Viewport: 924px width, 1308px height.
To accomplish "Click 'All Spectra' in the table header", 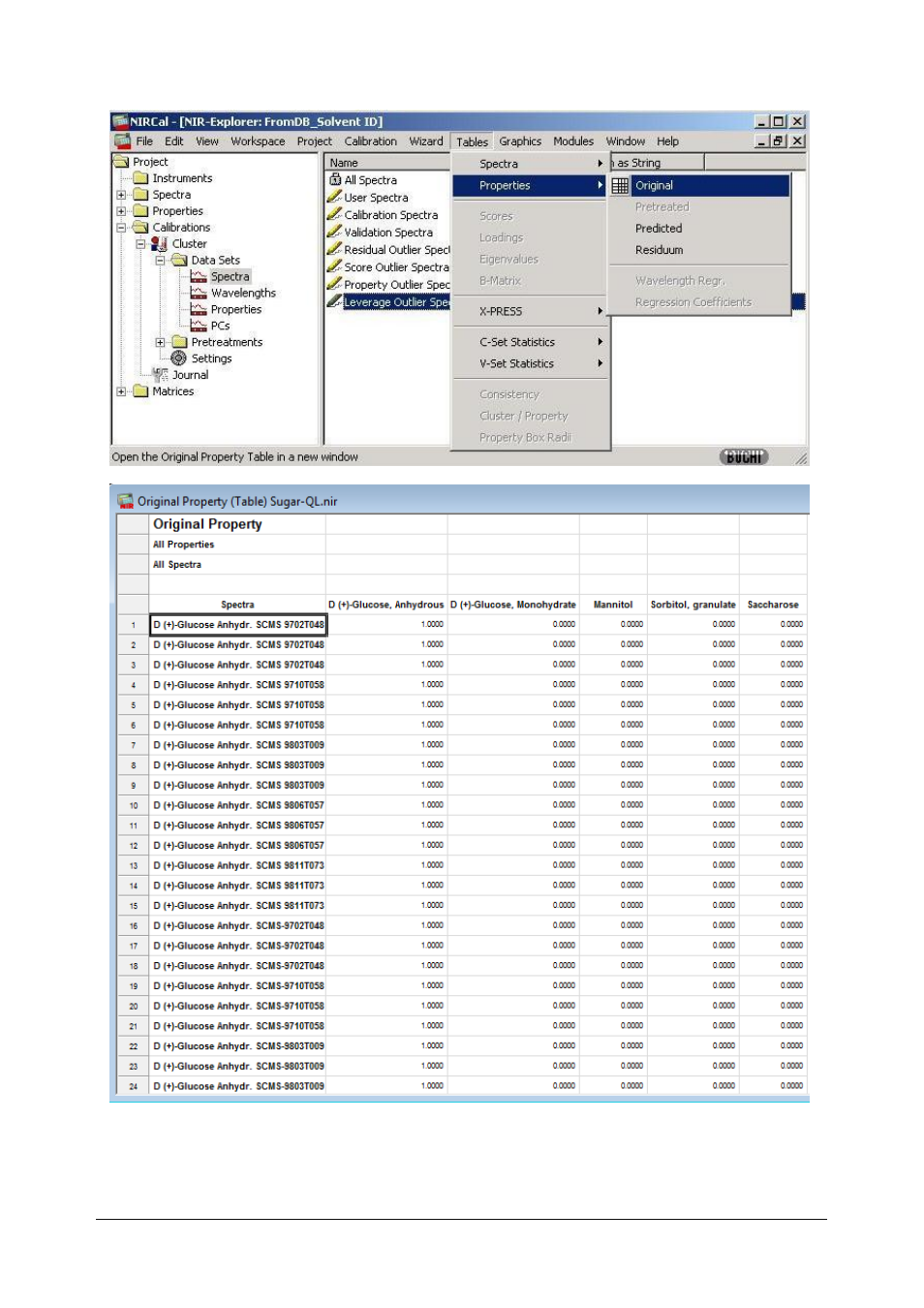I will pyautogui.click(x=177, y=565).
